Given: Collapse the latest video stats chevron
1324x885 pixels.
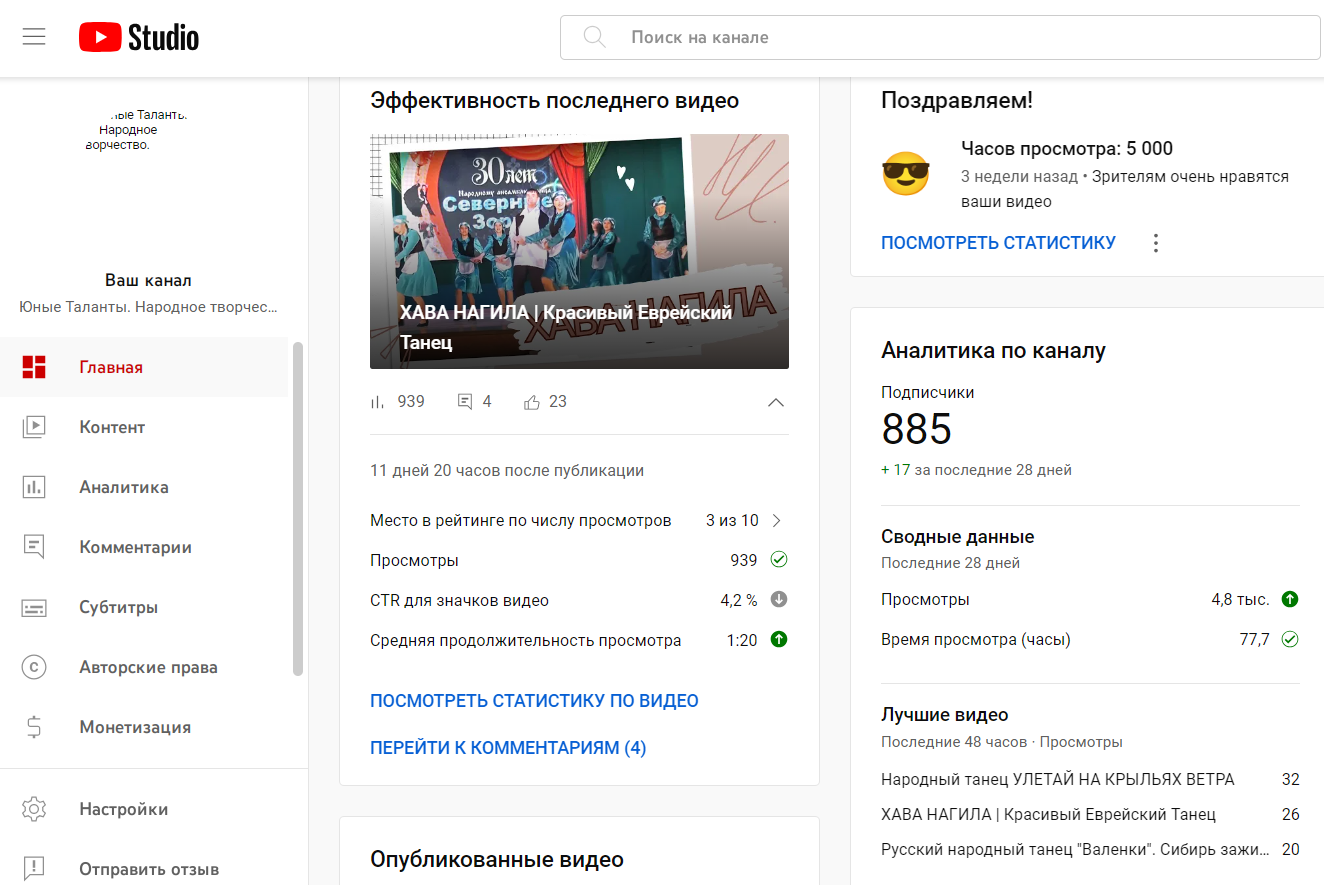Looking at the screenshot, I should coord(776,402).
